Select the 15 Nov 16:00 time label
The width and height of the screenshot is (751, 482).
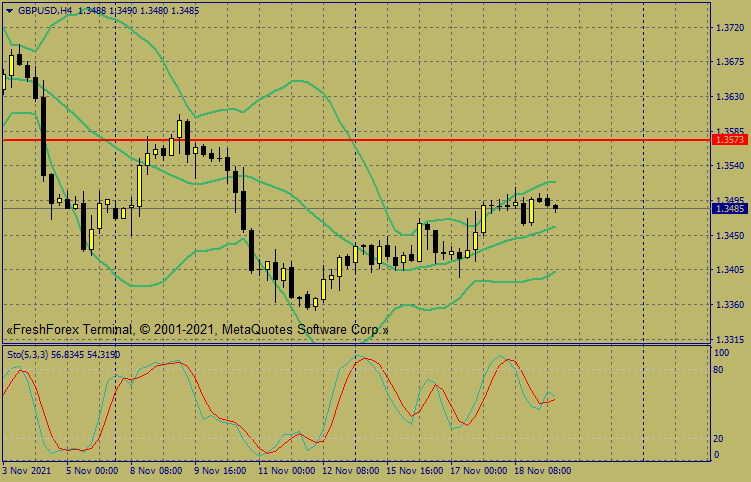pos(414,469)
